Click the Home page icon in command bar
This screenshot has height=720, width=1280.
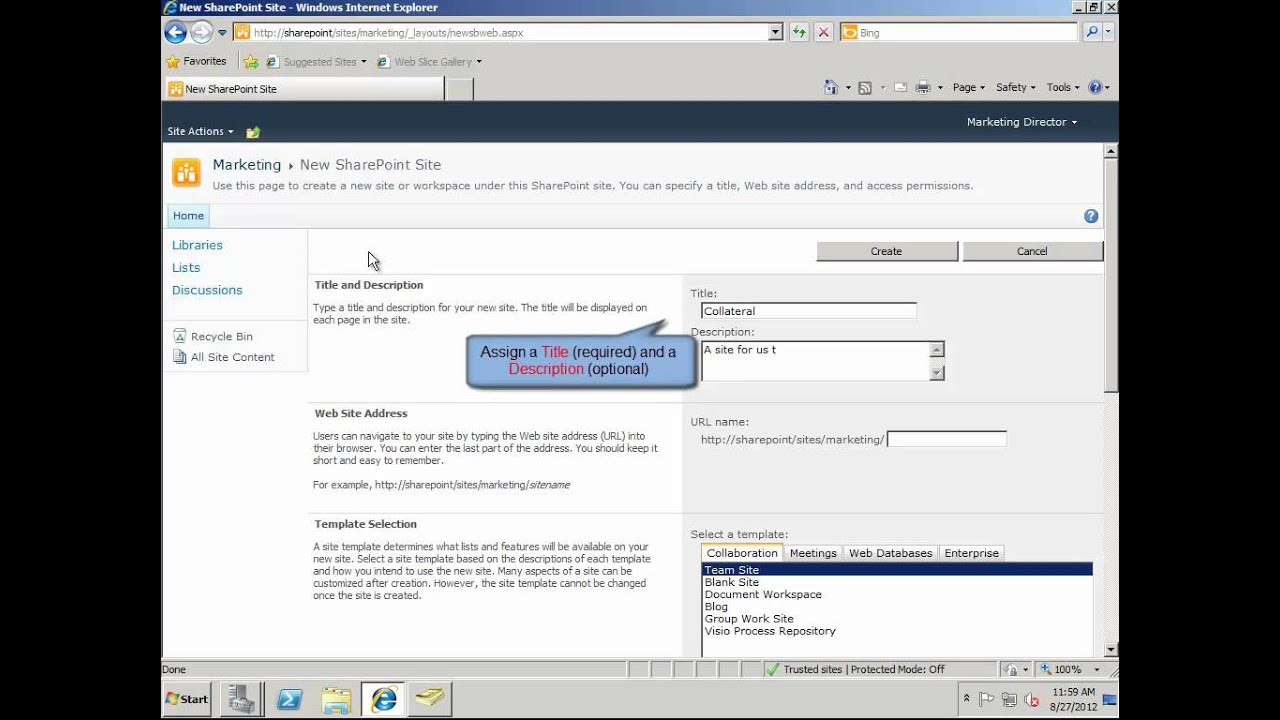tap(830, 88)
